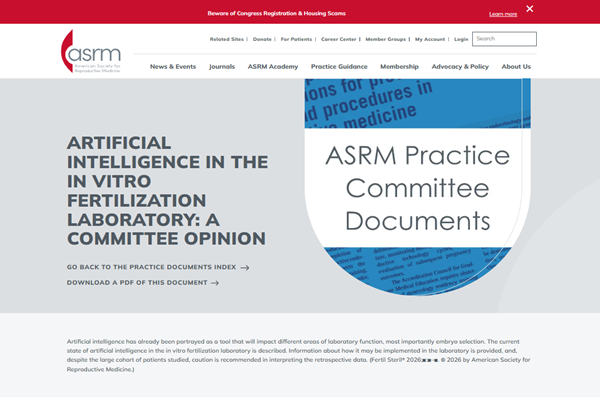The image size is (600, 400).
Task: Click into the Search field
Action: pyautogui.click(x=504, y=39)
